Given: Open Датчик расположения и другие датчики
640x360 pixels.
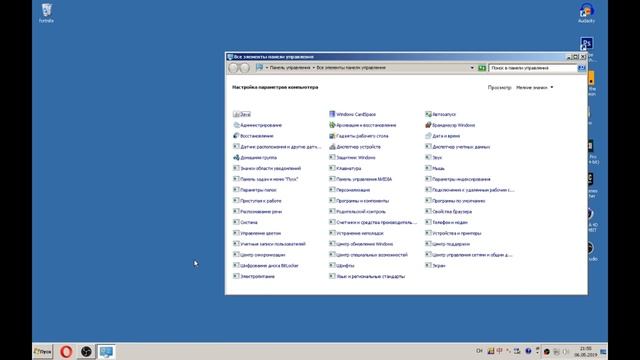Looking at the screenshot, I should coord(277,147).
